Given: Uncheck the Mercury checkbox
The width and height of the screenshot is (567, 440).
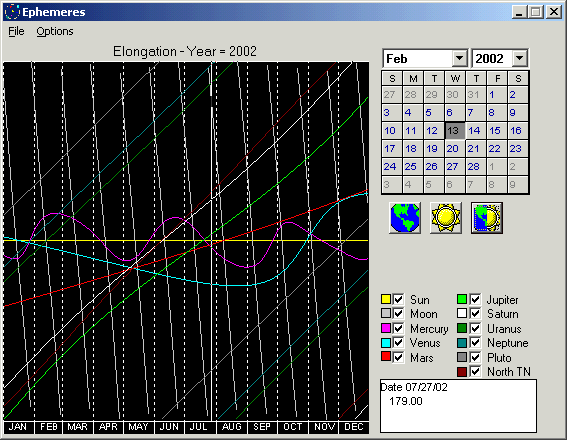Looking at the screenshot, I should coord(398,328).
